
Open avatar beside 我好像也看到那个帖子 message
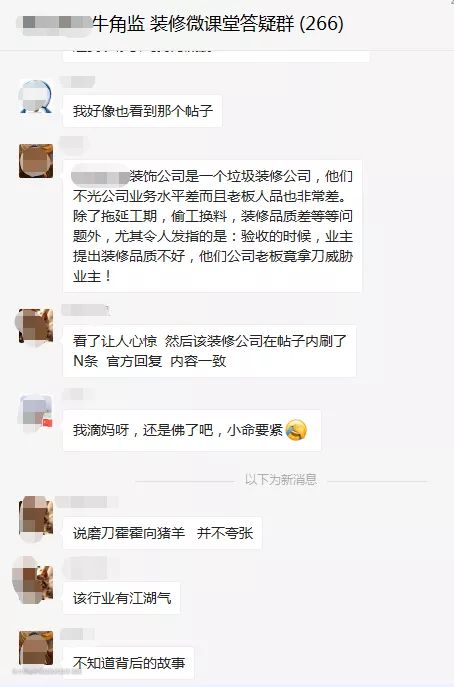36,96
